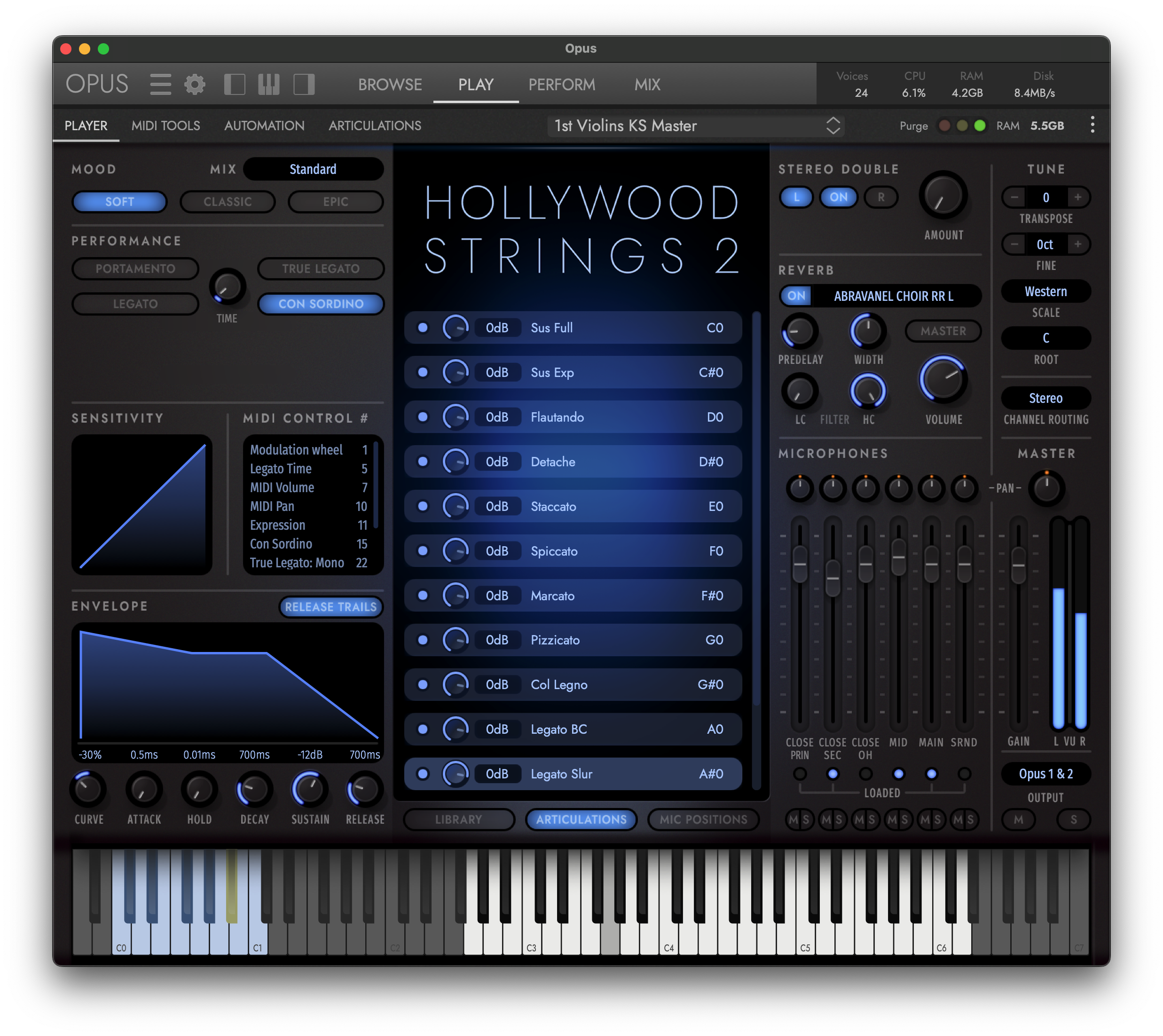Select the EPIC mood button
This screenshot has height=1036, width=1163.
336,202
